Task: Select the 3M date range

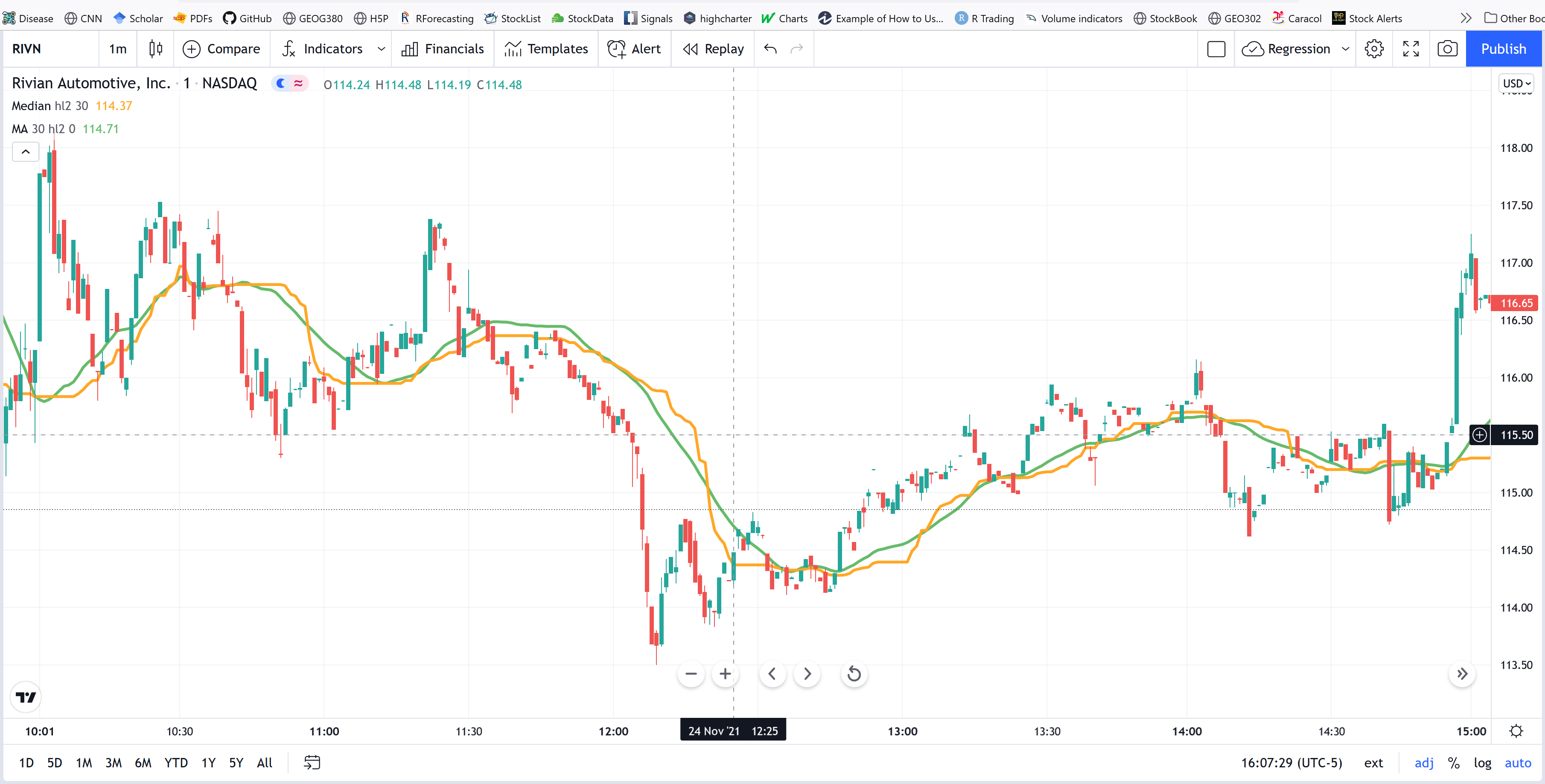Action: 114,762
